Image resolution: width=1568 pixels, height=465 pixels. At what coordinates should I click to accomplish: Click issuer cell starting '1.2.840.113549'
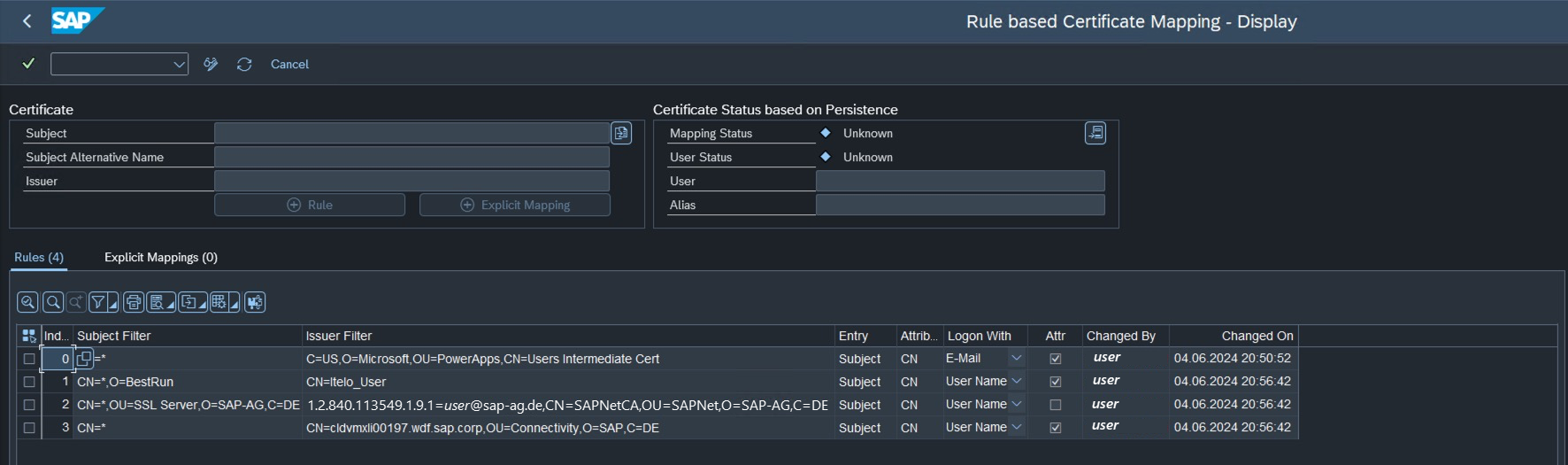pyautogui.click(x=568, y=405)
